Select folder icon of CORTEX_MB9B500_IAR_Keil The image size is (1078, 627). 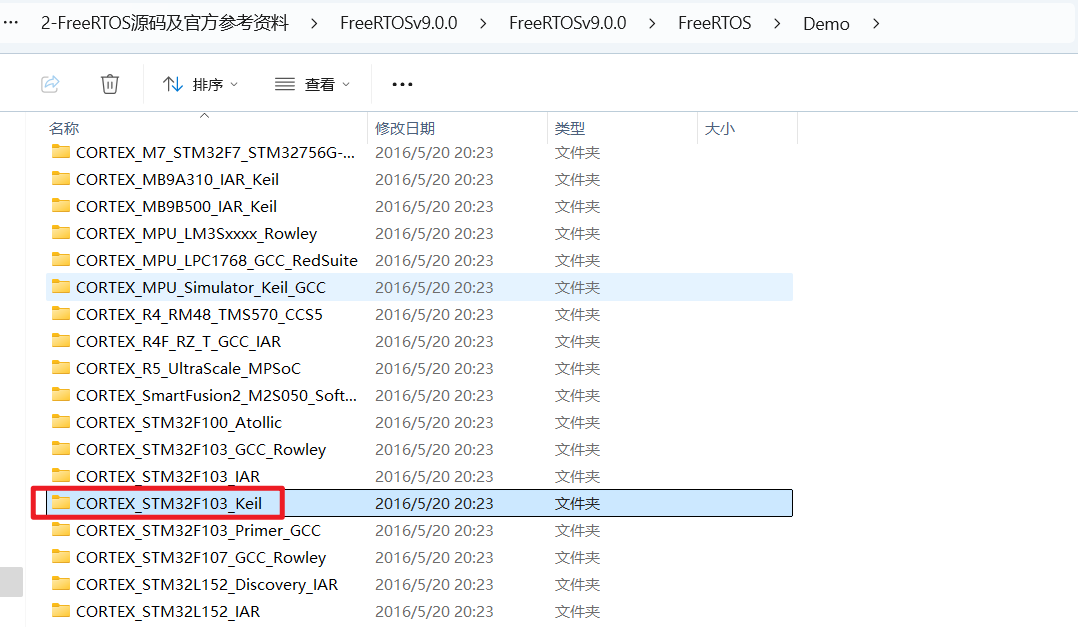point(60,206)
